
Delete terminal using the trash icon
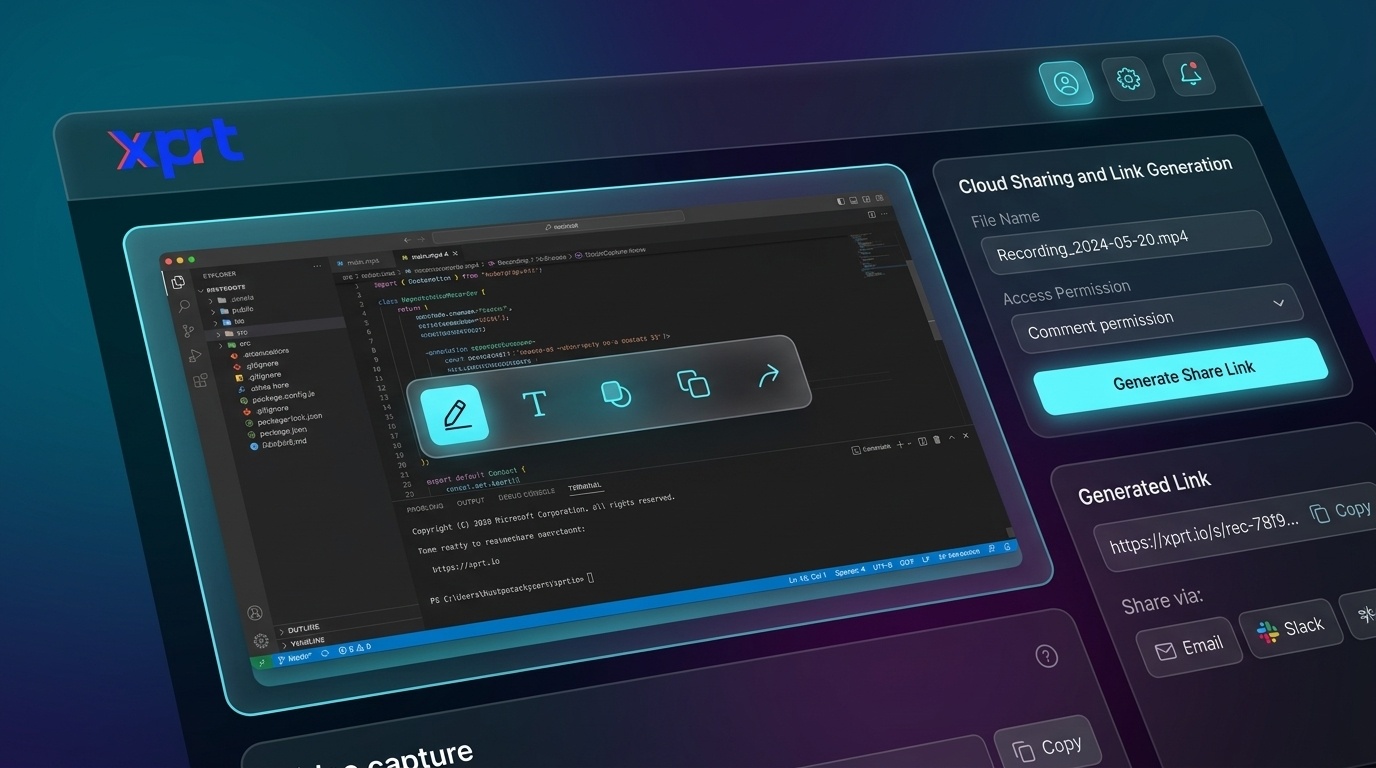pyautogui.click(x=937, y=440)
